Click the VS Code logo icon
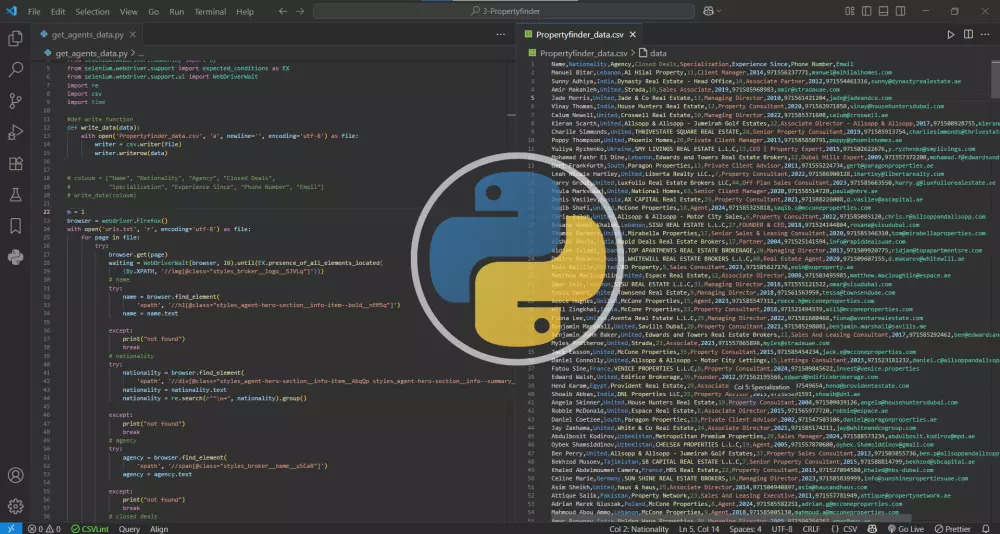 point(11,11)
